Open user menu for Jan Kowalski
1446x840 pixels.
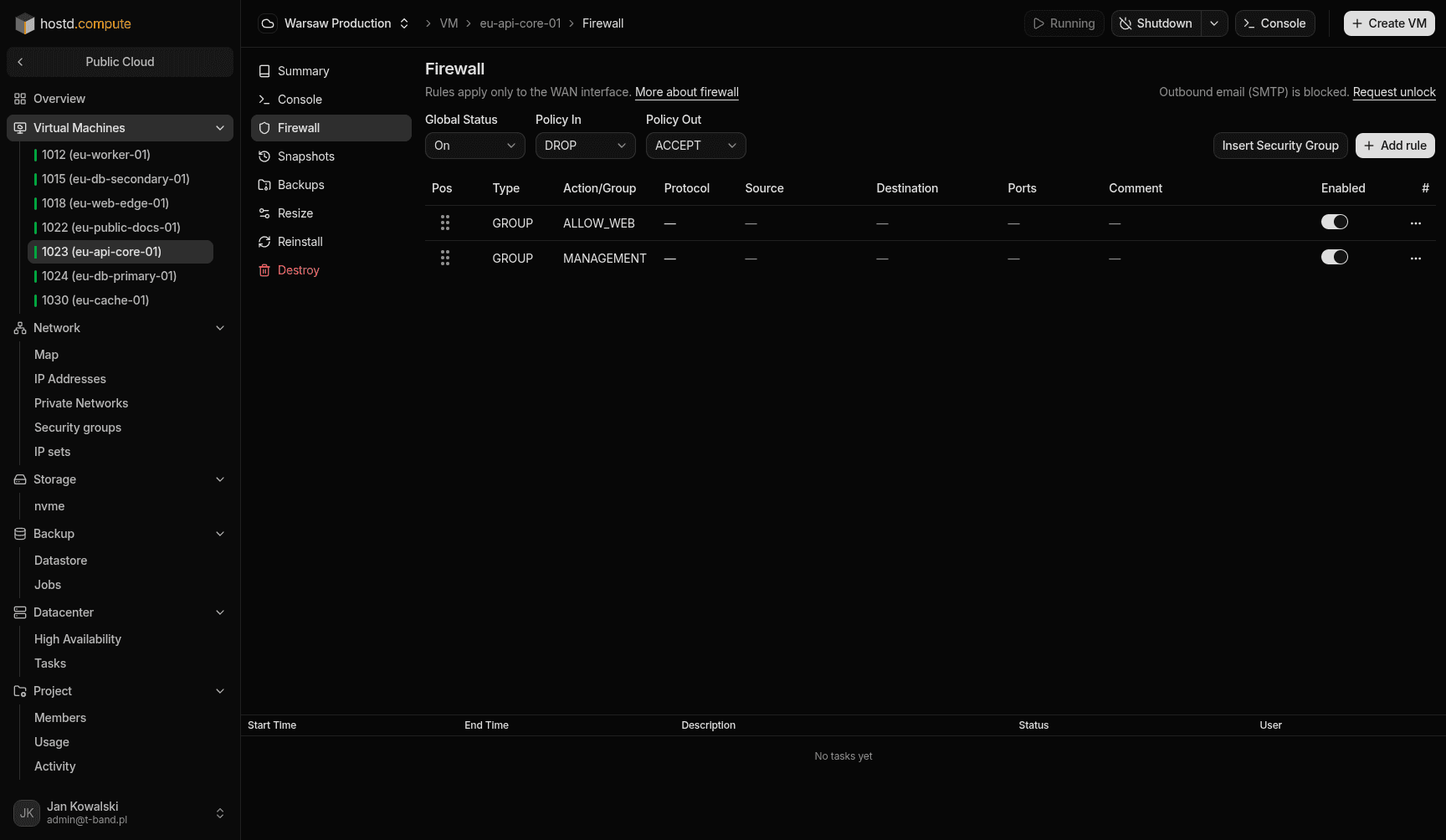[120, 813]
